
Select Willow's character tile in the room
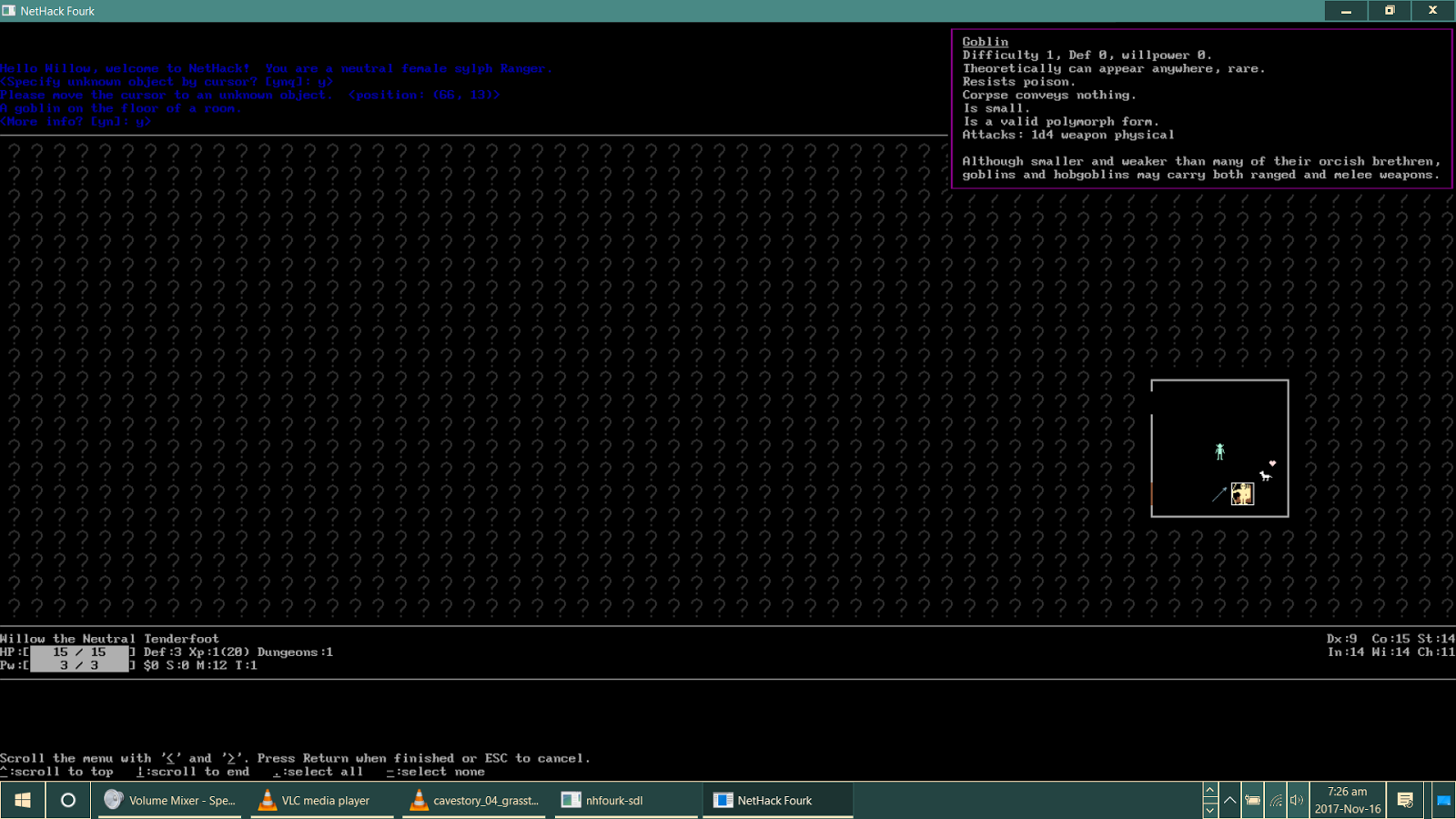(x=1242, y=494)
